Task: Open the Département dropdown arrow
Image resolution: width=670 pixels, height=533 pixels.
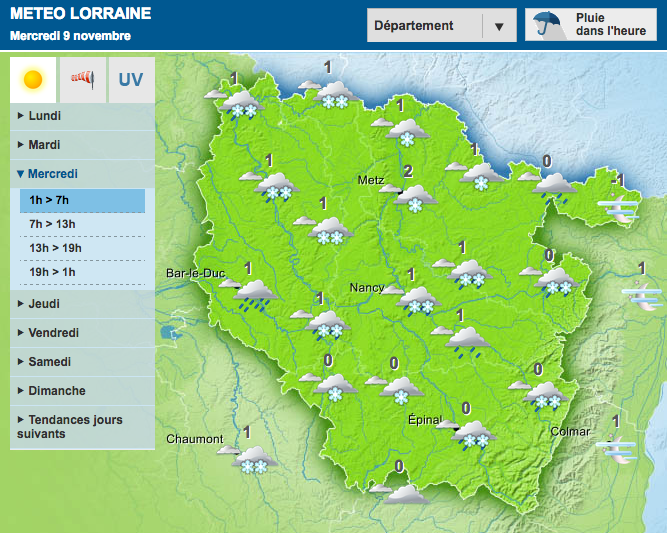Action: [x=499, y=26]
